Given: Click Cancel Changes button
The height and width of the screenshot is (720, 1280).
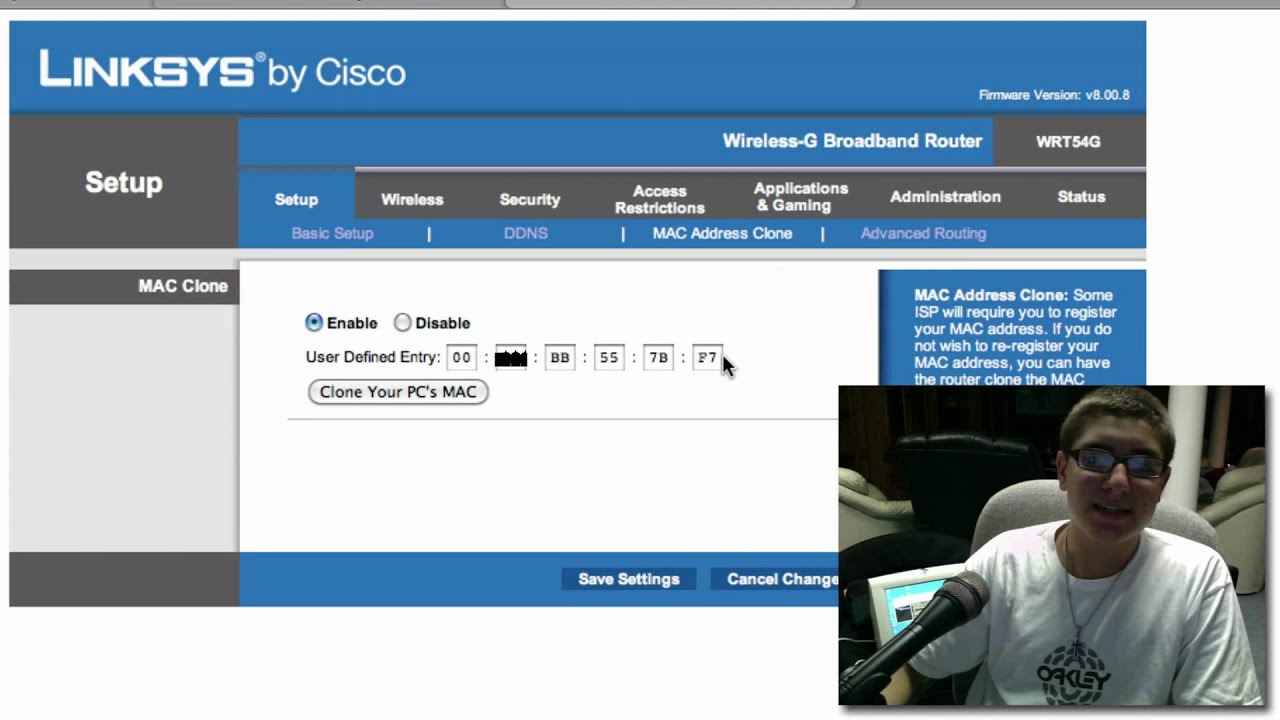Looking at the screenshot, I should pyautogui.click(x=776, y=579).
